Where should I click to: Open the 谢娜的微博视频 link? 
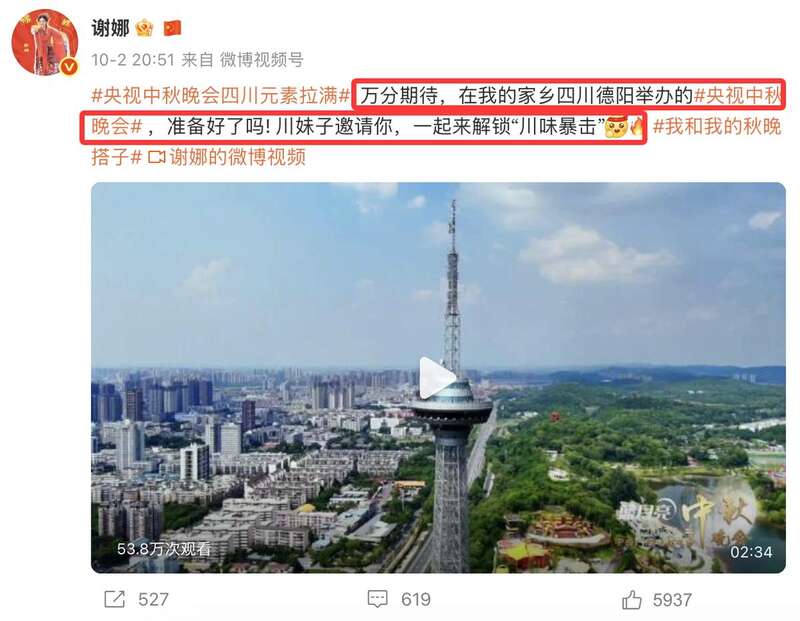(237, 157)
